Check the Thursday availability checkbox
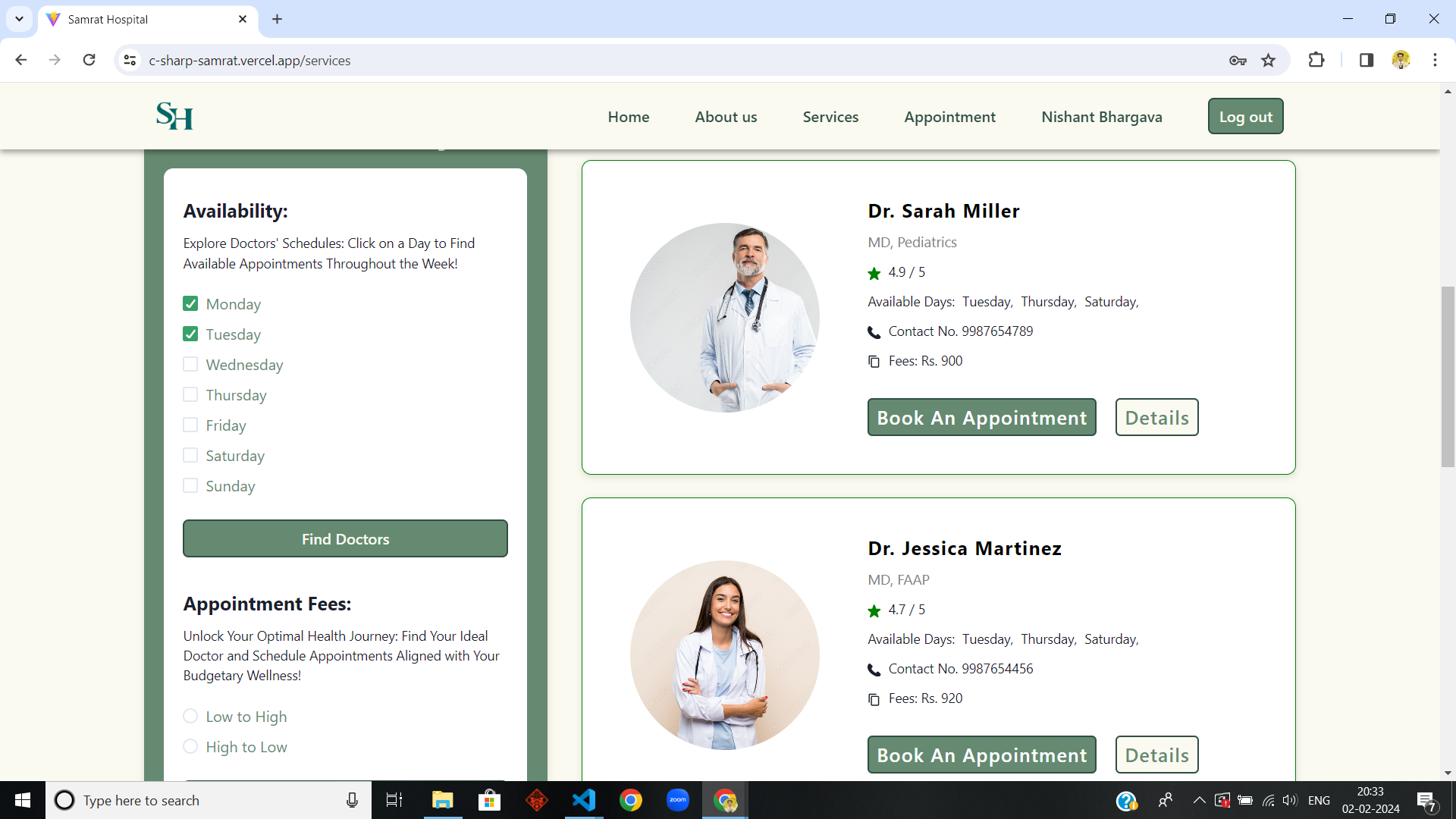Image resolution: width=1456 pixels, height=819 pixels. (190, 395)
